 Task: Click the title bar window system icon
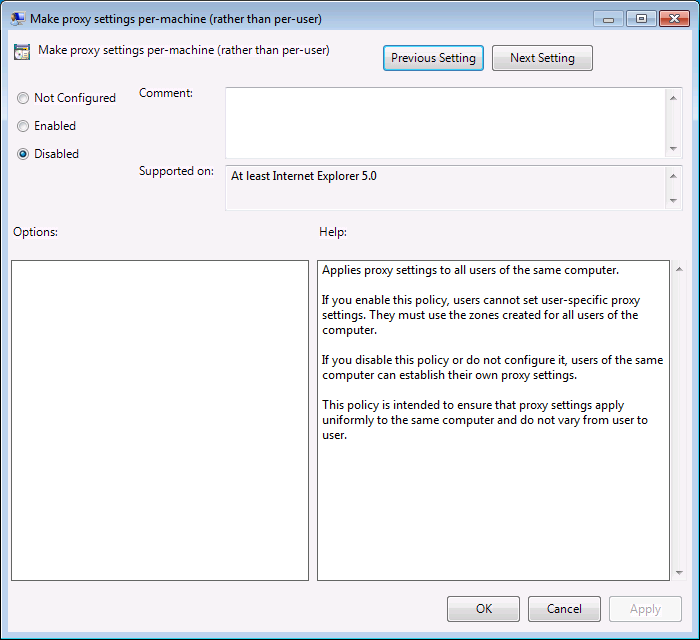[x=18, y=19]
